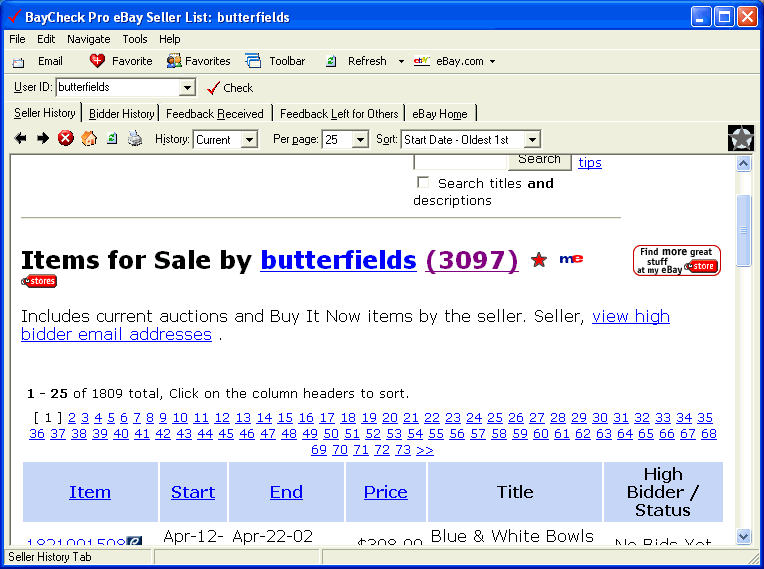
Task: Click the star logo icon at right
Action: coord(741,138)
